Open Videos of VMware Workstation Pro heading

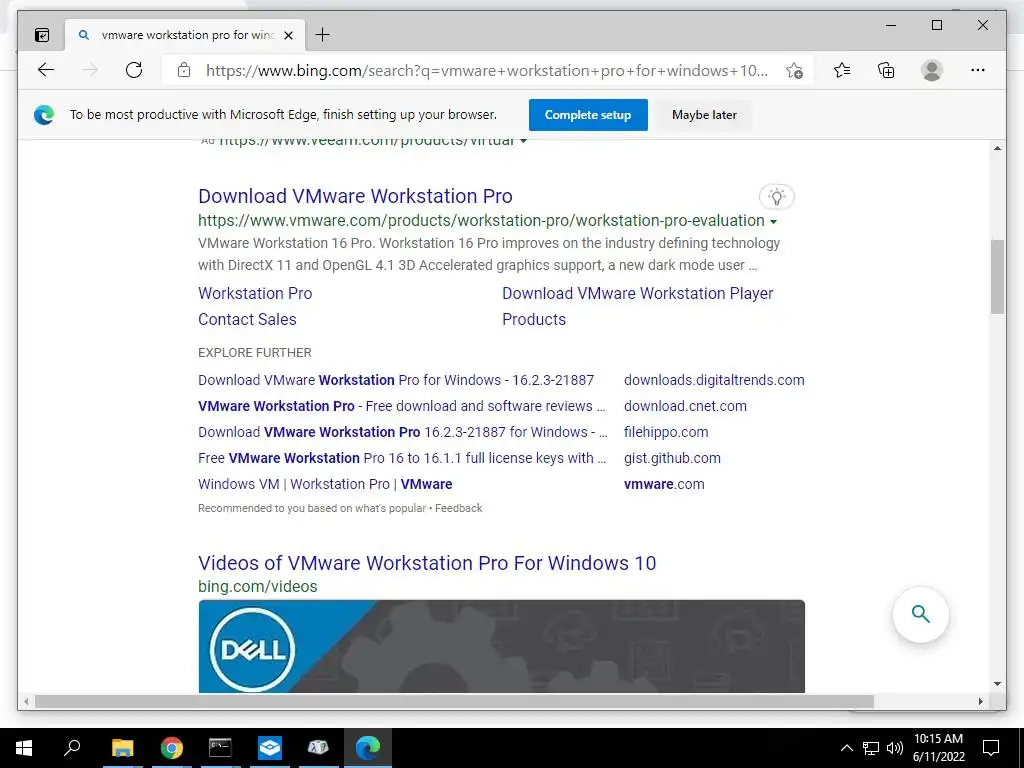point(427,563)
